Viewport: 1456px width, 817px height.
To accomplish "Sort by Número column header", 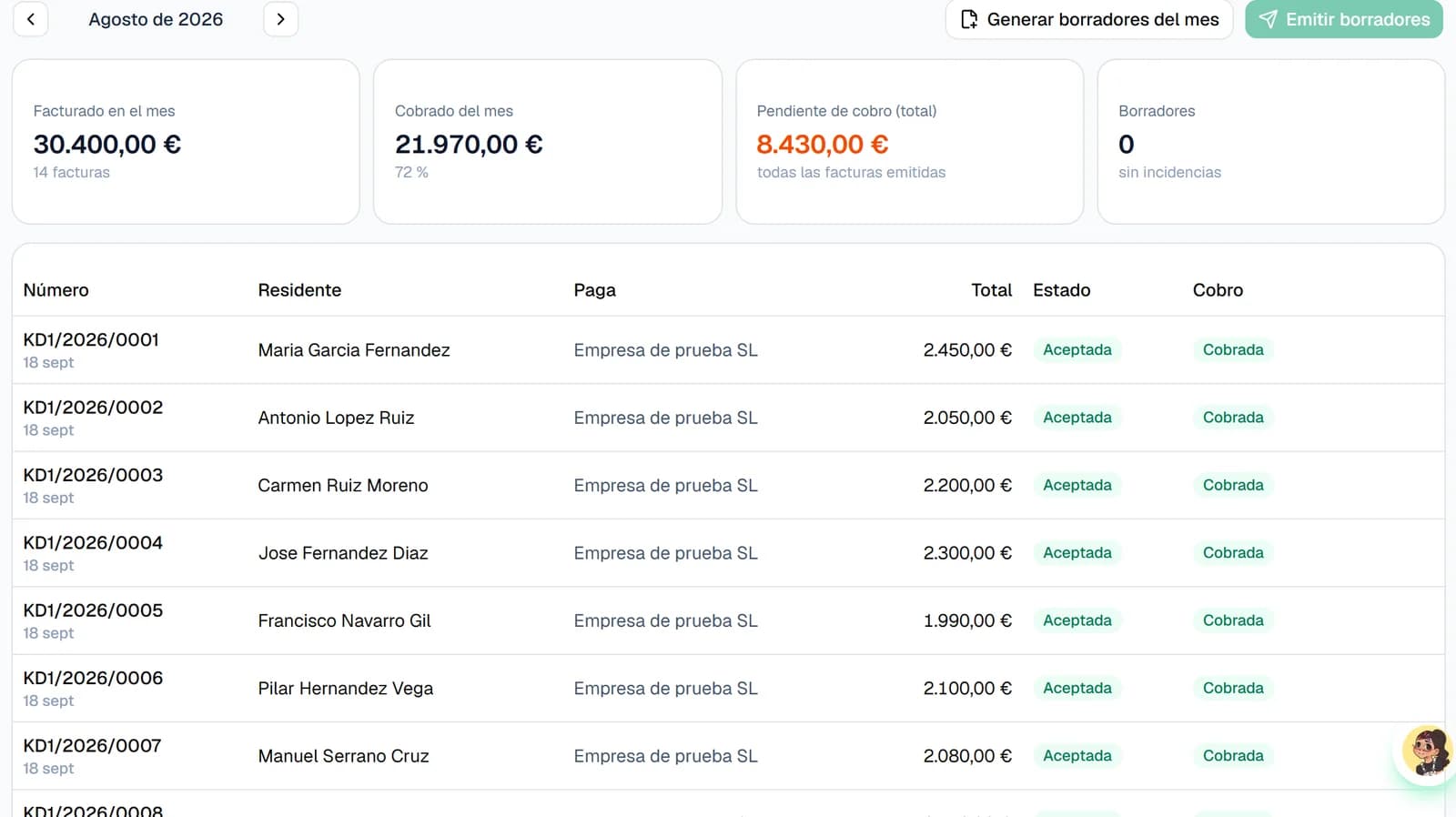I will tap(56, 290).
